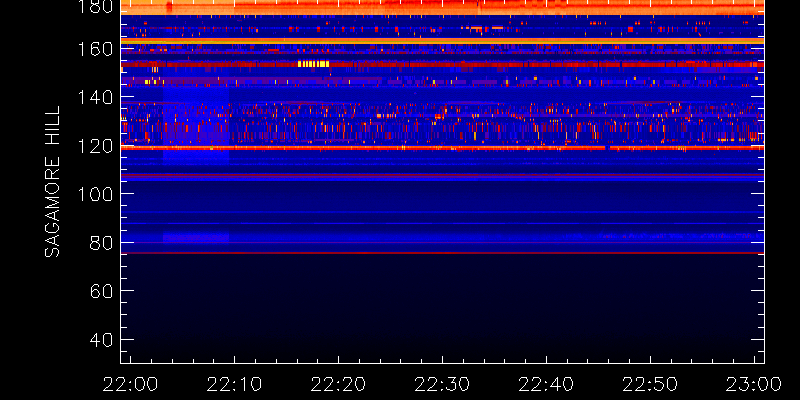The width and height of the screenshot is (800, 400).
Task: Click the thin red line just below 80
Action: [x=442, y=253]
